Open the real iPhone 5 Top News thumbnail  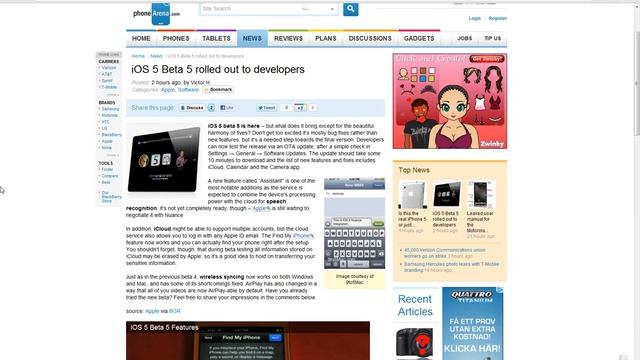412,195
